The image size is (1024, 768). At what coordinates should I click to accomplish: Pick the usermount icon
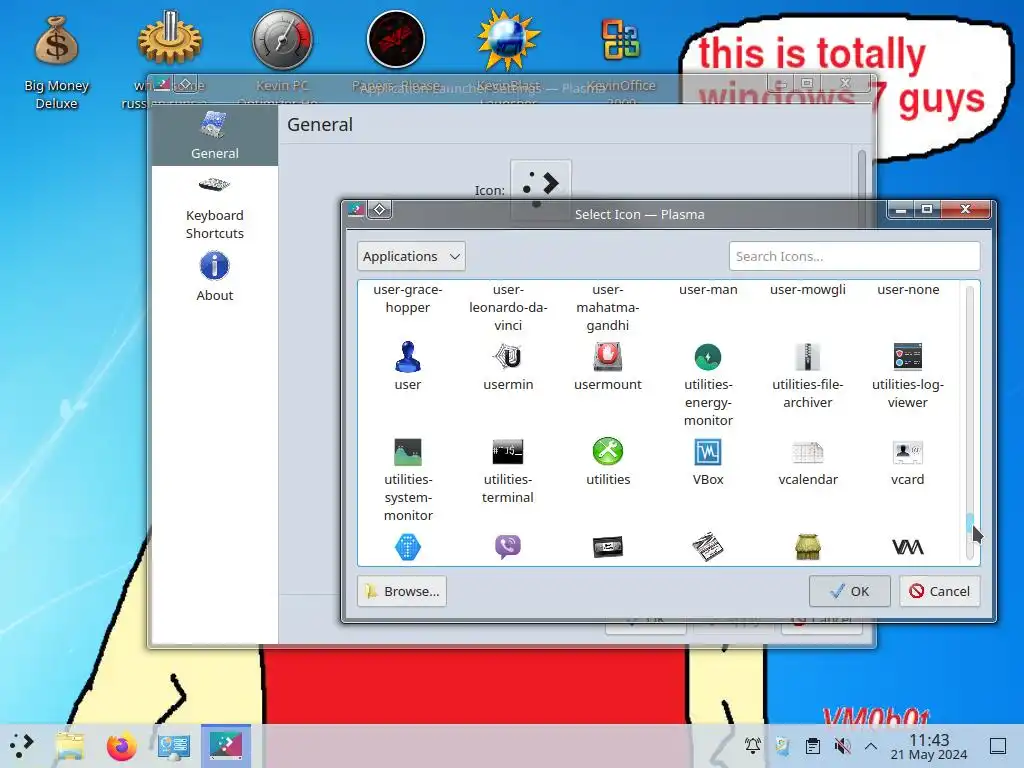(x=607, y=357)
